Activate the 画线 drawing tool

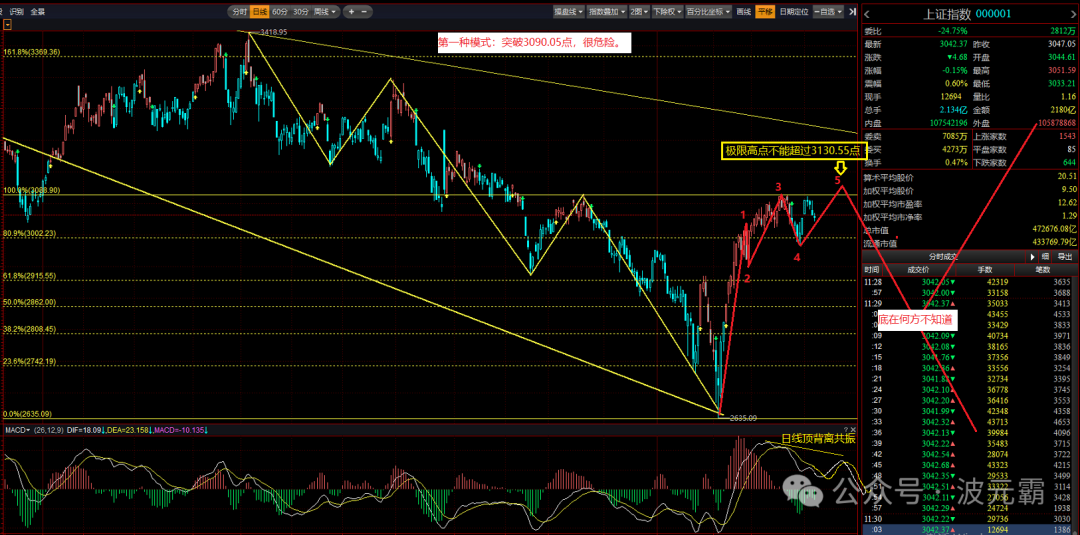click(x=744, y=11)
